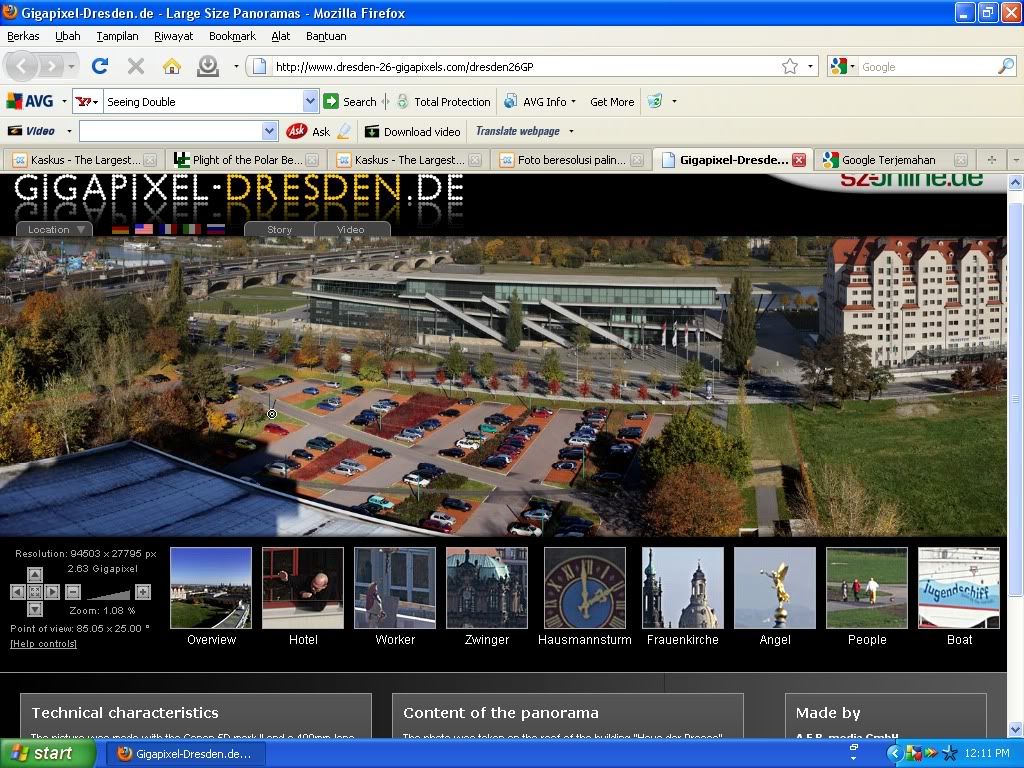Screen dimensions: 1024x768
Task: Click the Download video toolbar button
Action: [x=413, y=131]
